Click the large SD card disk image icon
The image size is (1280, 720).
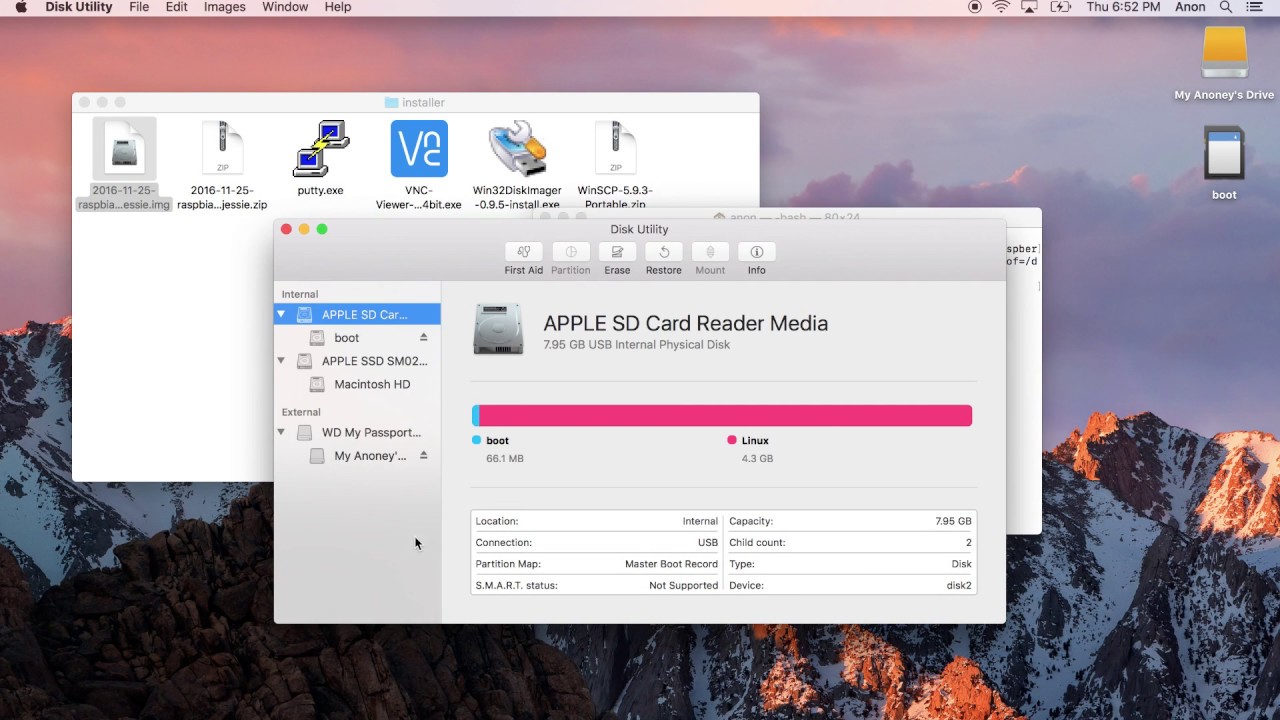pos(498,330)
